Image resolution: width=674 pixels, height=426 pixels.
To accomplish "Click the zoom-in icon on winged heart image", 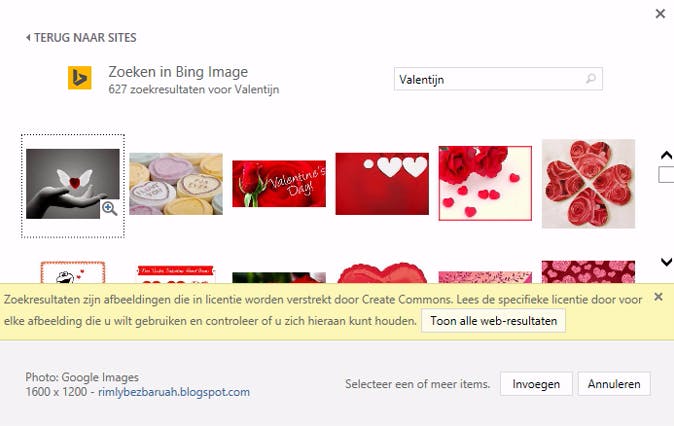I will coord(109,209).
